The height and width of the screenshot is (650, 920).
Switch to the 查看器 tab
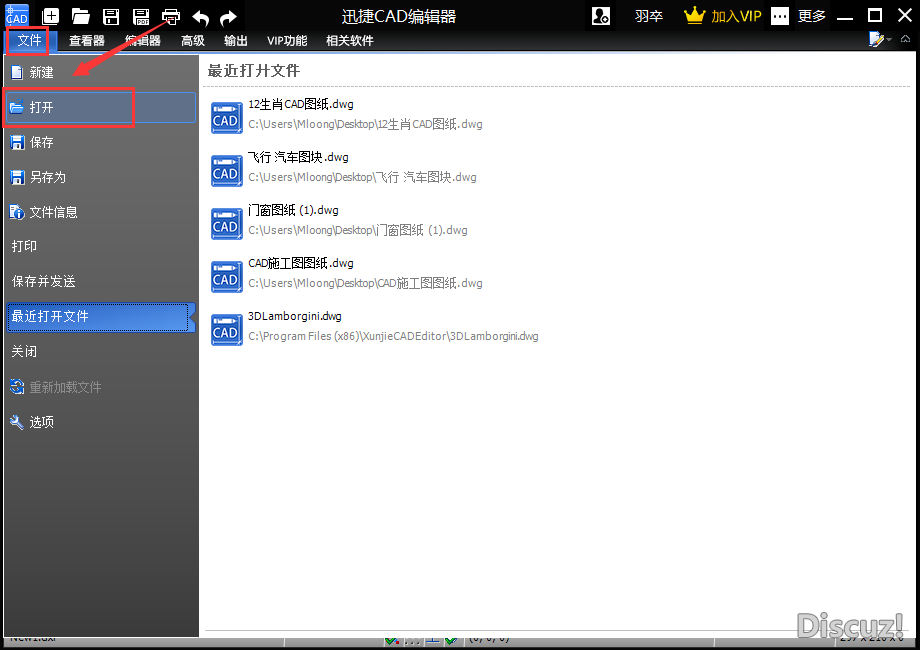click(x=87, y=41)
